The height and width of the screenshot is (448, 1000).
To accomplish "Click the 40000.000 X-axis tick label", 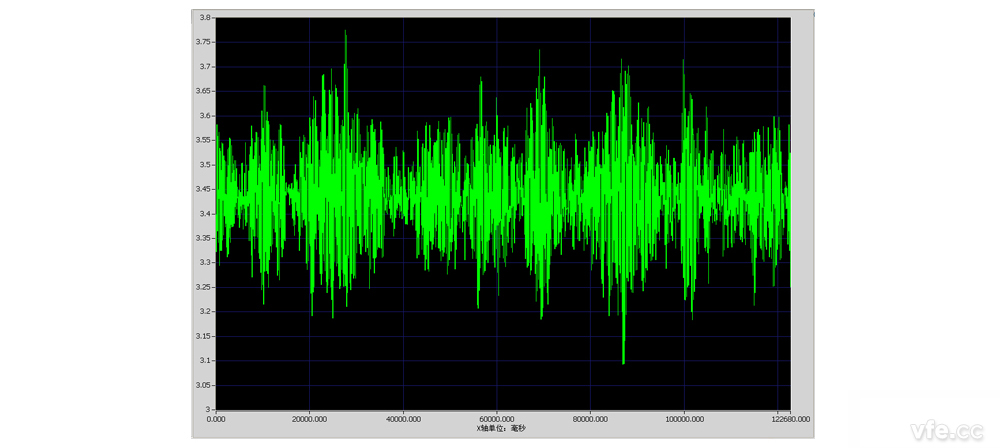I will tap(403, 418).
